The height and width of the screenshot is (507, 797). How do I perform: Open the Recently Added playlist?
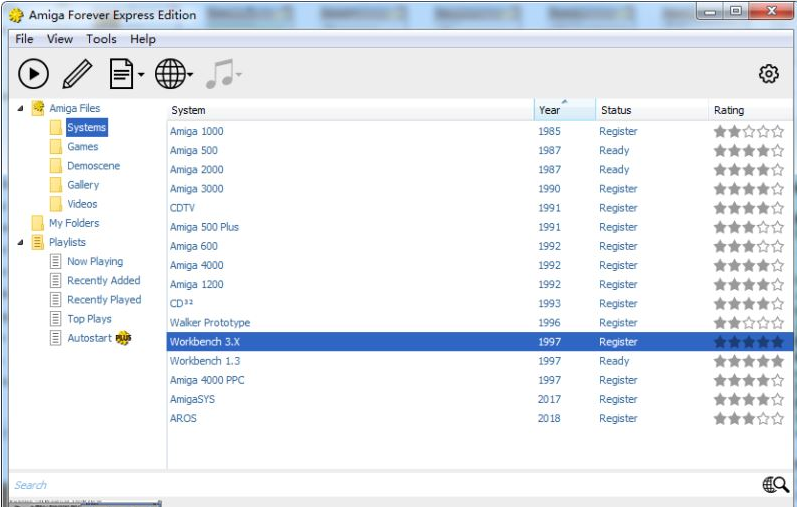tap(104, 281)
